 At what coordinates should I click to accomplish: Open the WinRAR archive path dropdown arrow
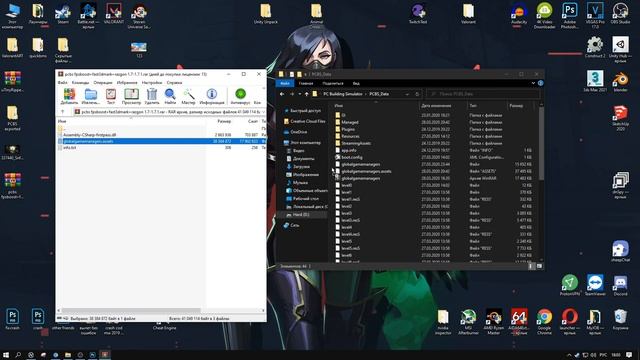pyautogui.click(x=263, y=112)
